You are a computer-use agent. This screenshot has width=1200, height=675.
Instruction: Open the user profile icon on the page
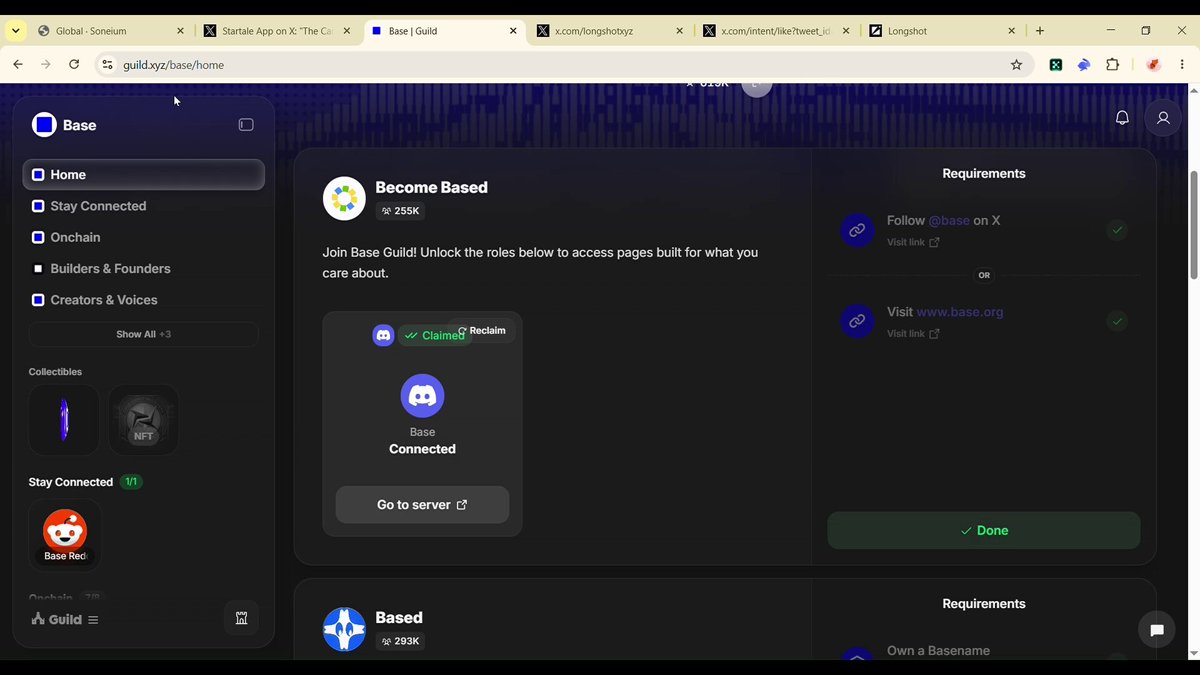pos(1163,118)
